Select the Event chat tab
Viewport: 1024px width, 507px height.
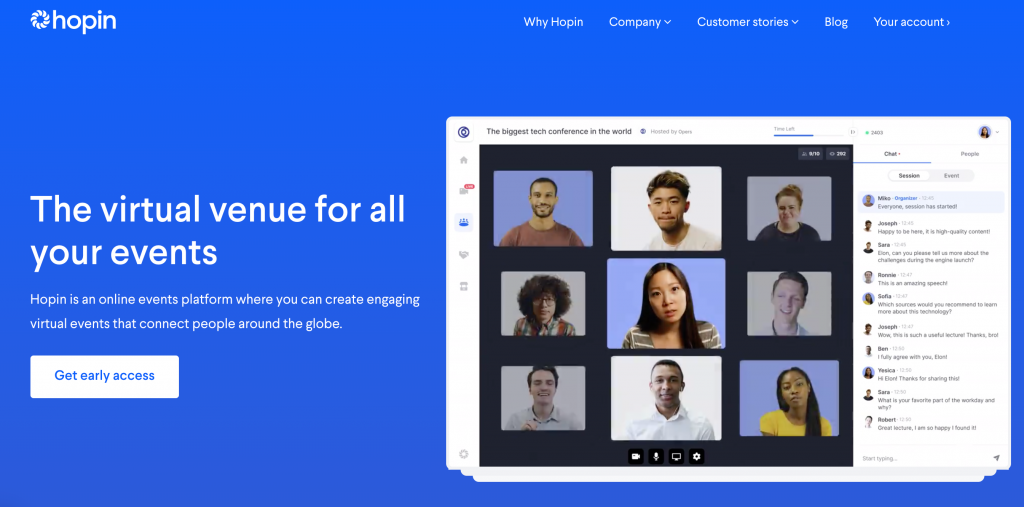[952, 176]
